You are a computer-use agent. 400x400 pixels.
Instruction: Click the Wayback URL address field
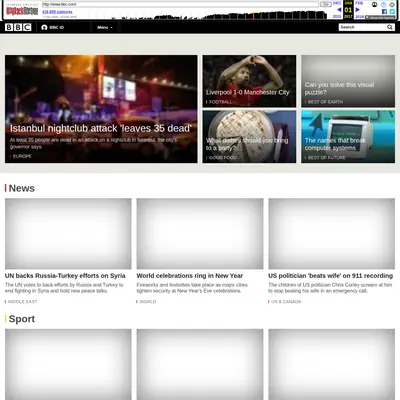[x=180, y=4]
